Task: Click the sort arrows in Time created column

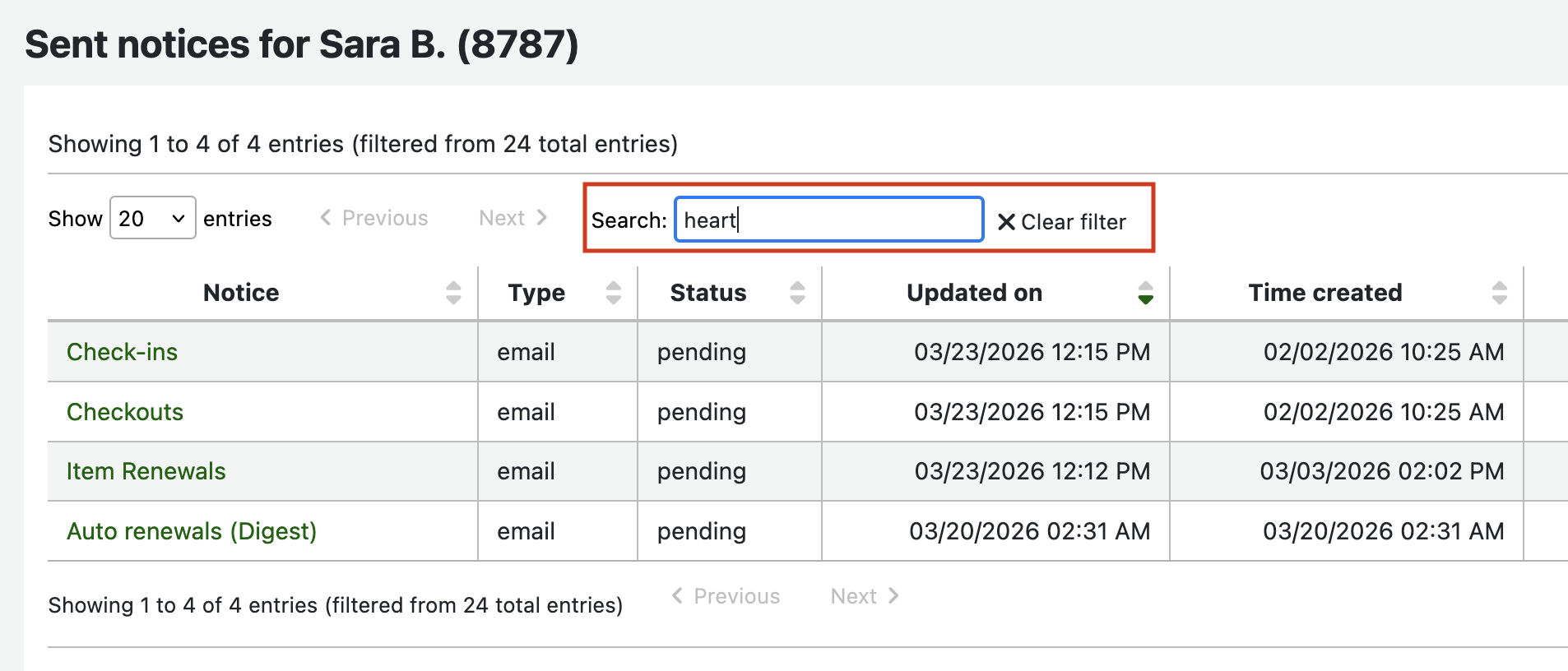Action: tap(1499, 293)
